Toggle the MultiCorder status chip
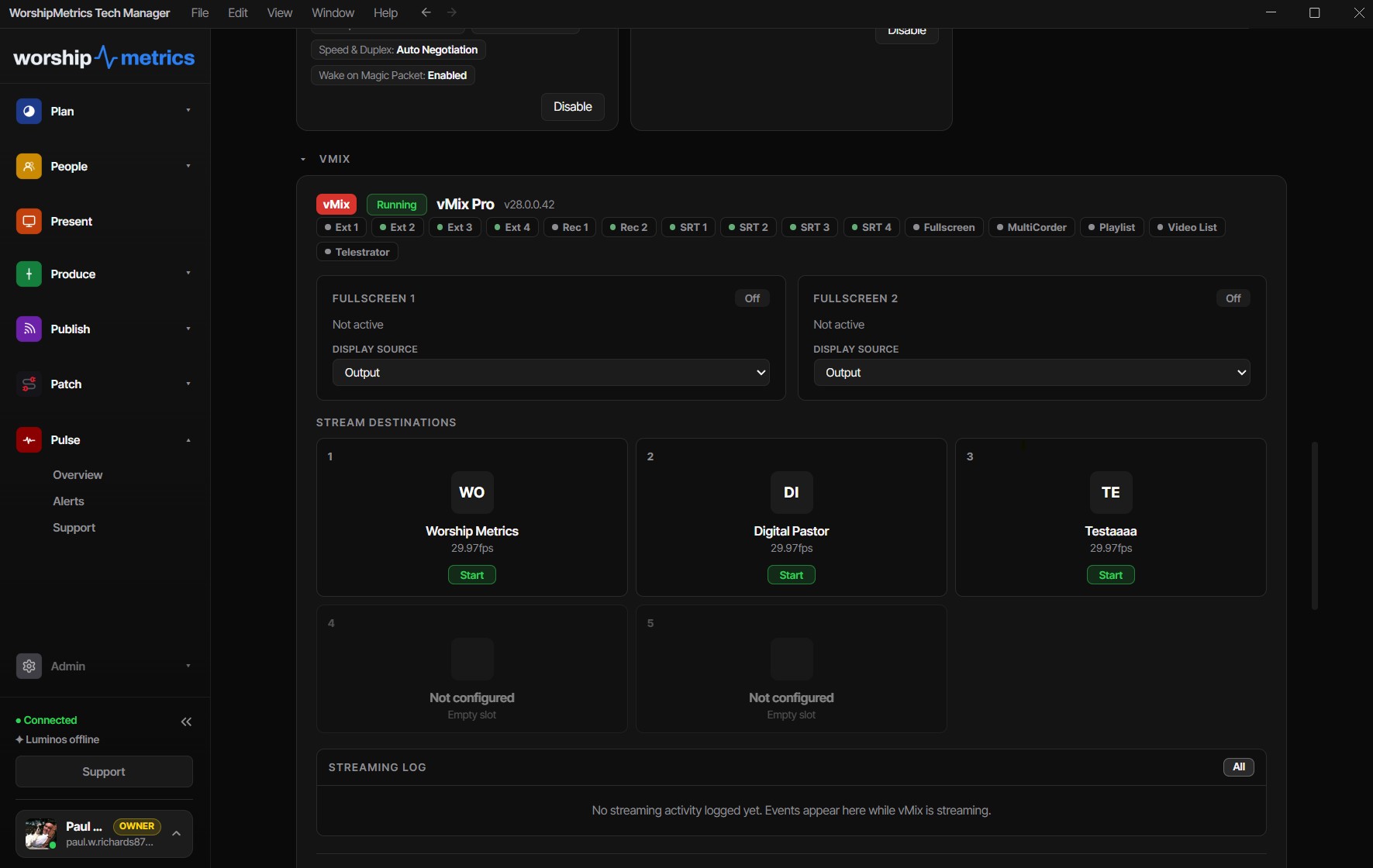Screen dimensions: 1373x868 (x=1032, y=227)
